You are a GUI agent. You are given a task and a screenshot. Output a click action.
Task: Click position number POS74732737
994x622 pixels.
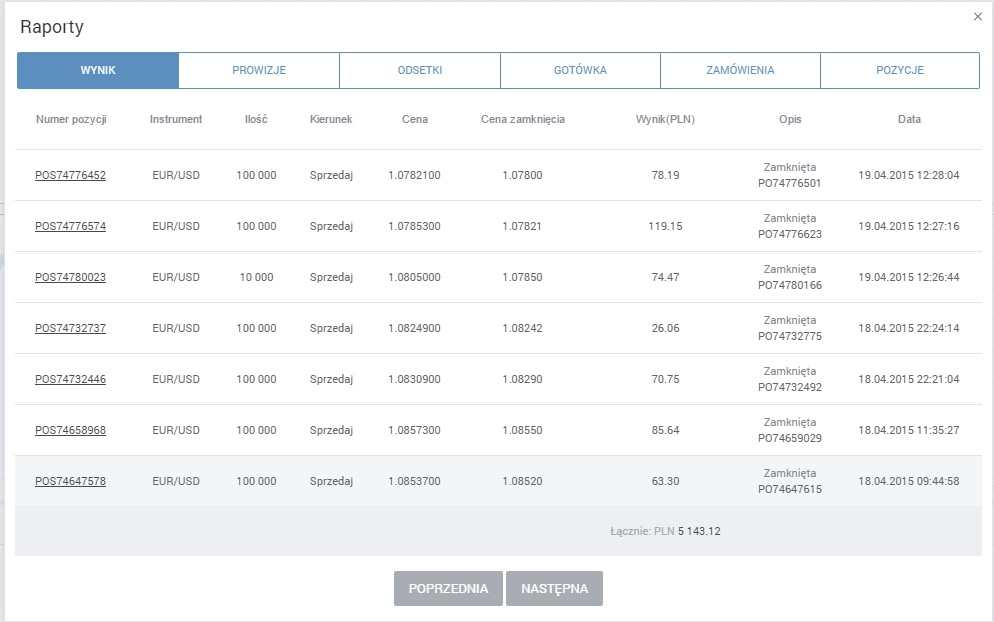pos(70,328)
